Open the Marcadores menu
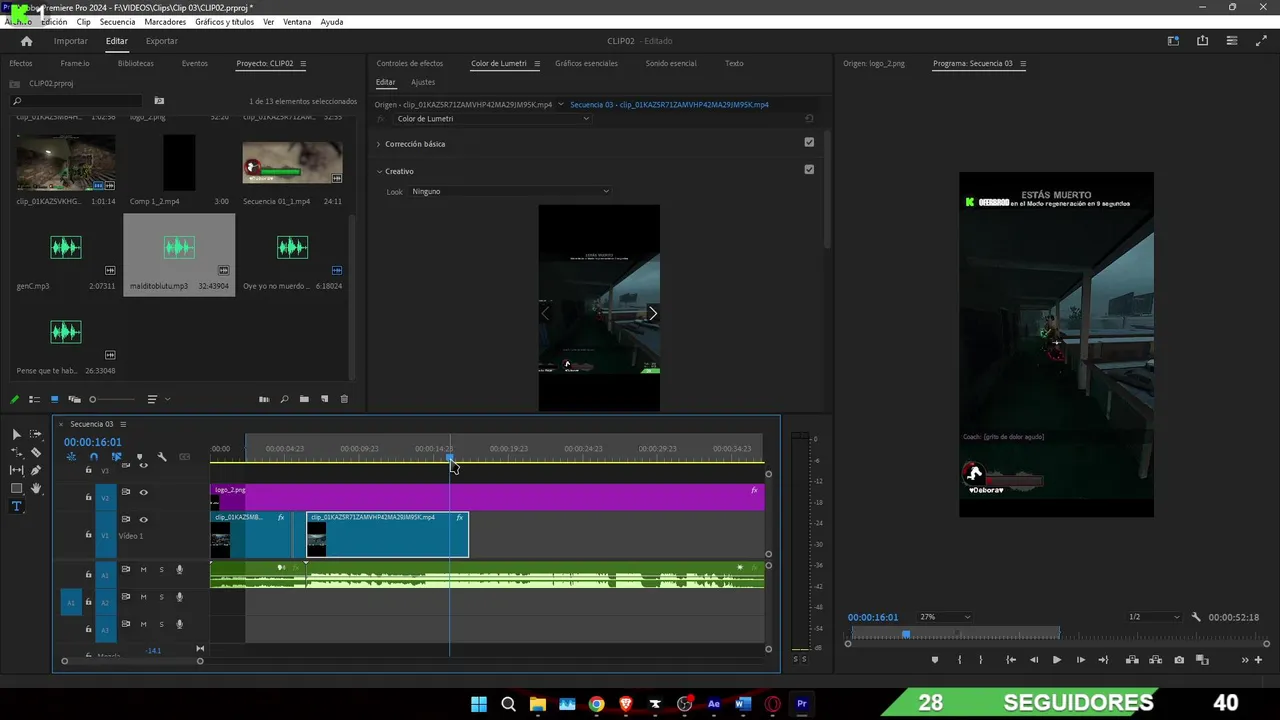Viewport: 1280px width, 720px height. tap(165, 22)
